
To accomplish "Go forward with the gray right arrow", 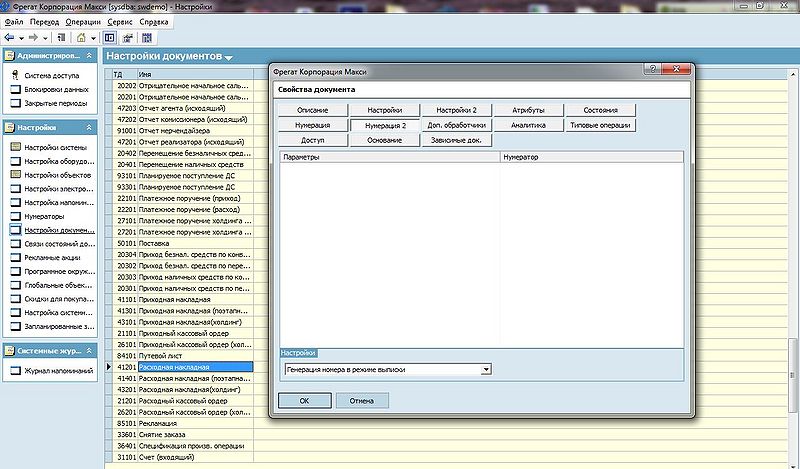I will pyautogui.click(x=33, y=38).
